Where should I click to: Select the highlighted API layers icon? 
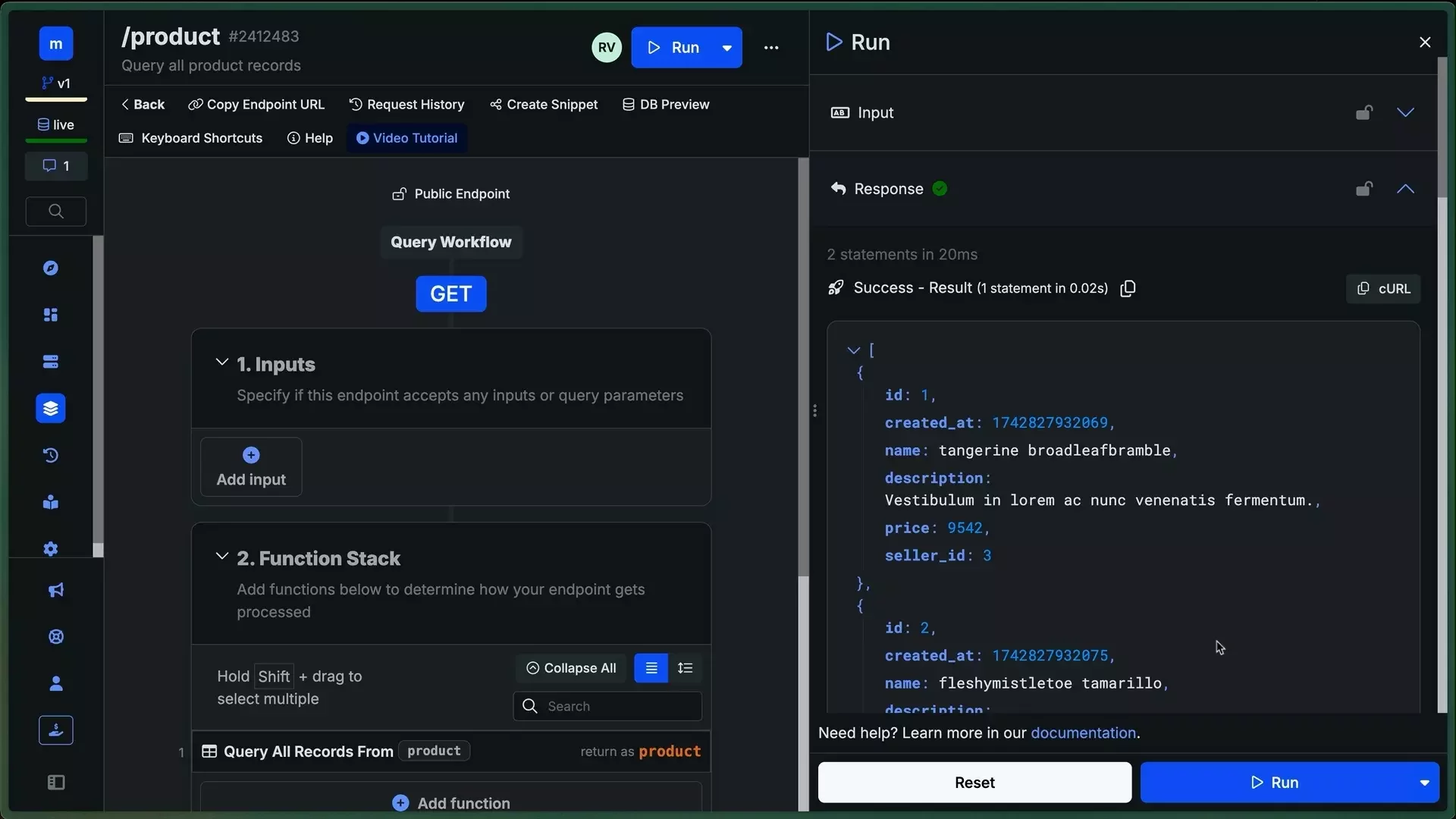click(x=50, y=408)
